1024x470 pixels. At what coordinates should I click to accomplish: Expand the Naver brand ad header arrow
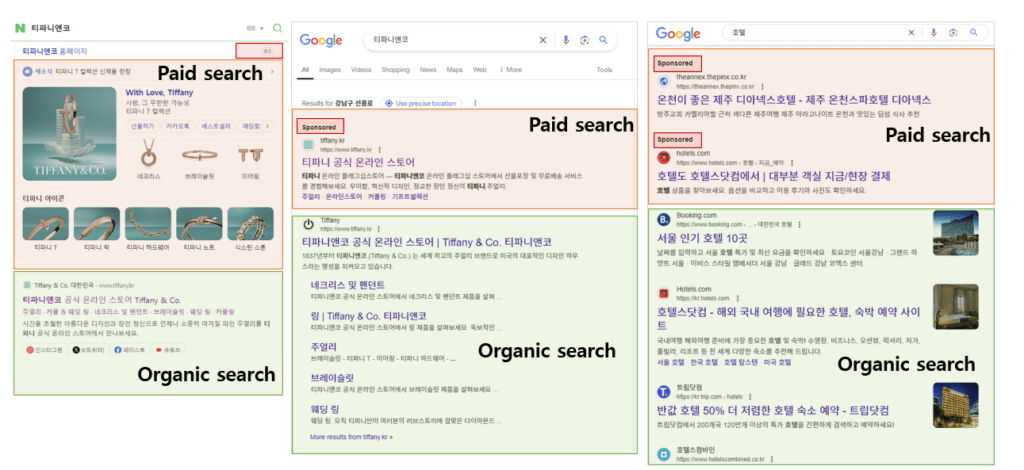272,71
